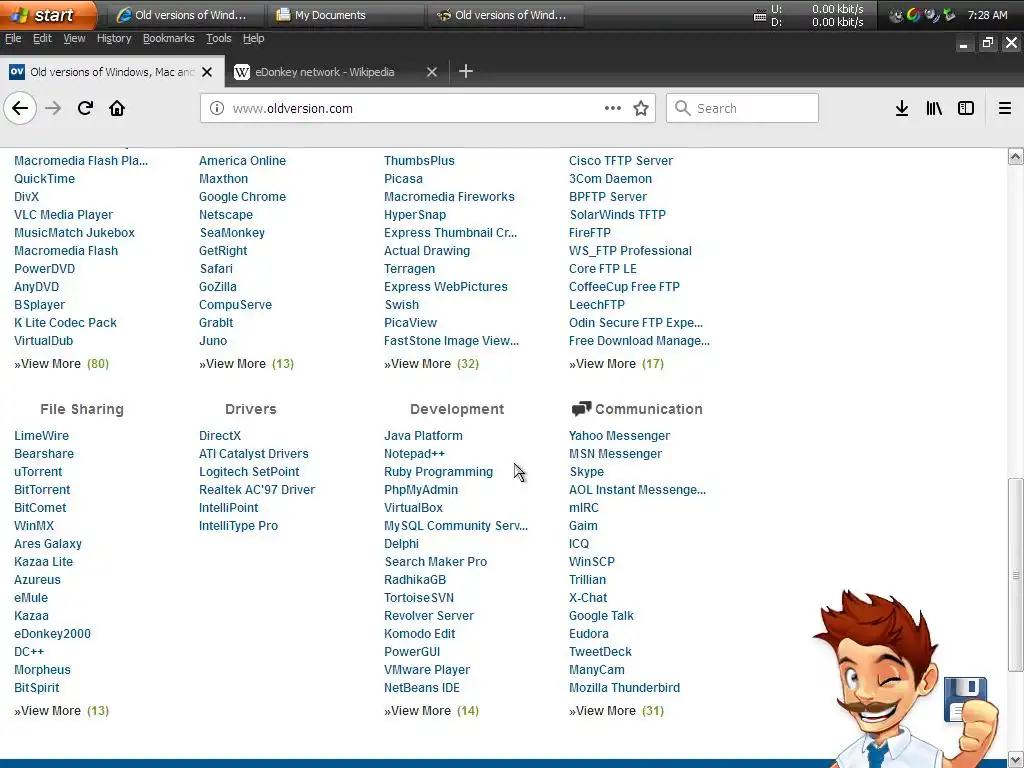1024x768 pixels.
Task: Open the Realtek AC'97 Driver link
Action: tap(257, 490)
